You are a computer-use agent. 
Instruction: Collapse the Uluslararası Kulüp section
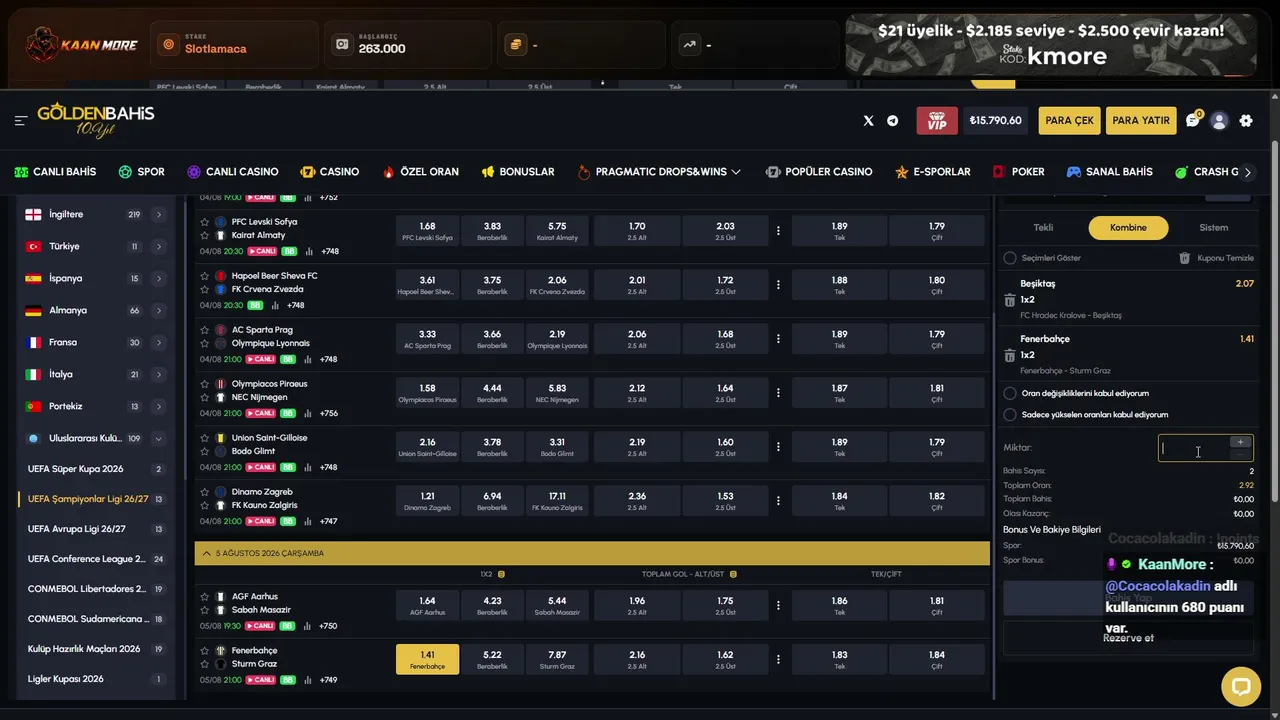[x=158, y=438]
